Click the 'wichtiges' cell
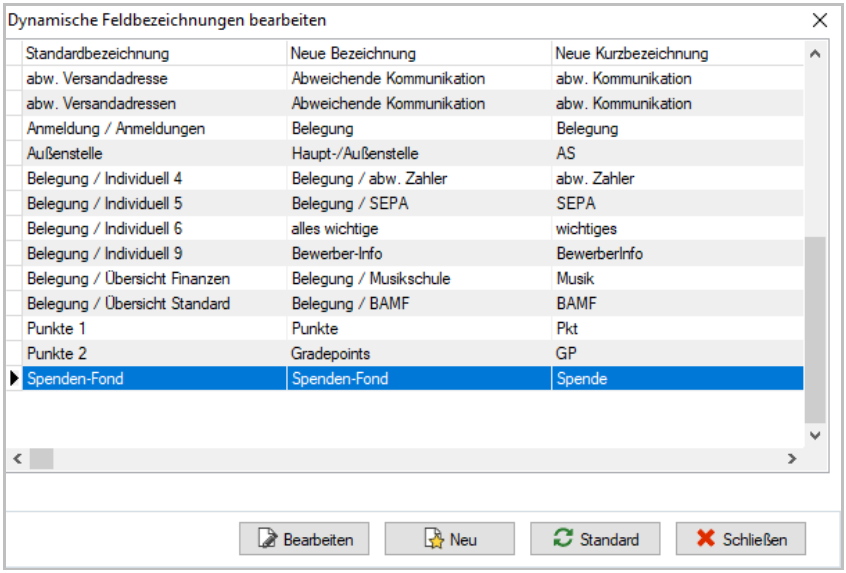Screen dimensions: 846x573 coord(678,228)
